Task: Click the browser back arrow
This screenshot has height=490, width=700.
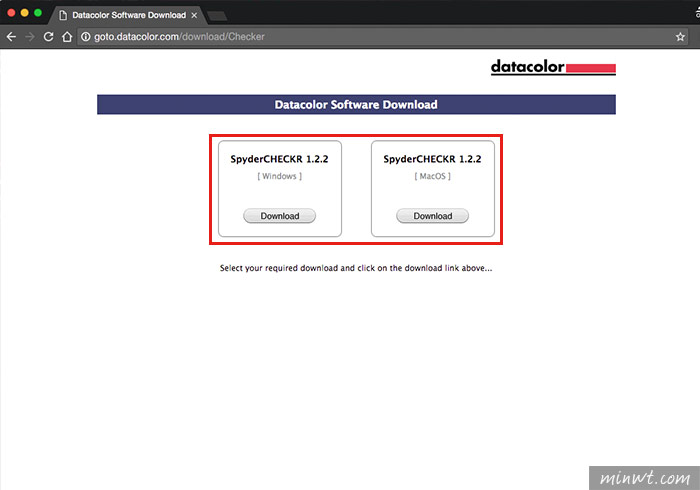Action: pos(11,37)
